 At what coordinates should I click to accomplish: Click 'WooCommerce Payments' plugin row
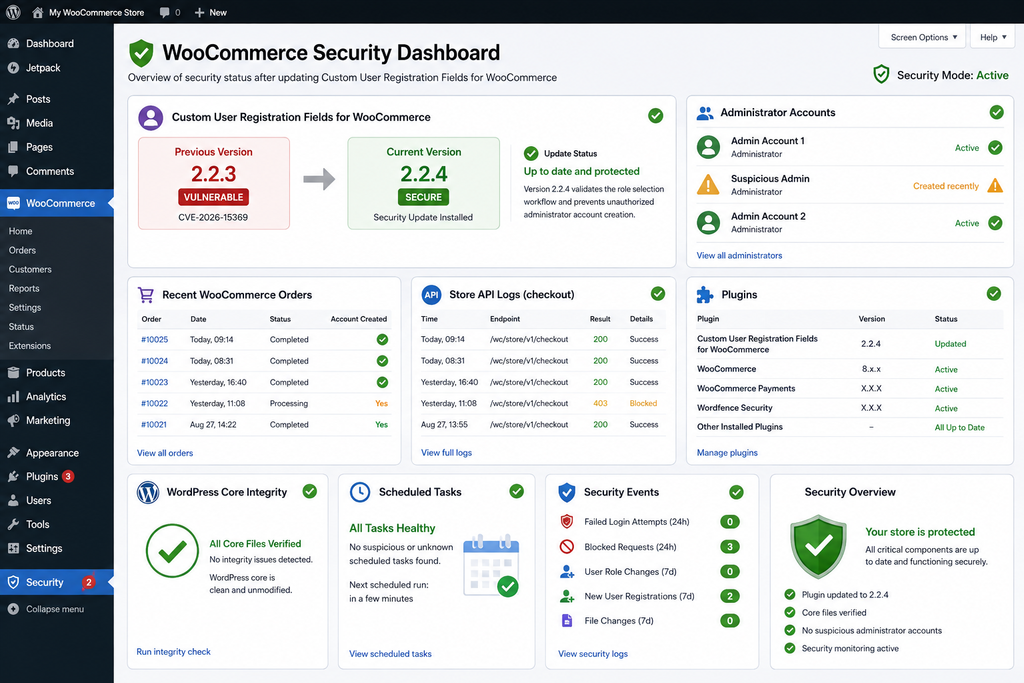click(x=850, y=389)
